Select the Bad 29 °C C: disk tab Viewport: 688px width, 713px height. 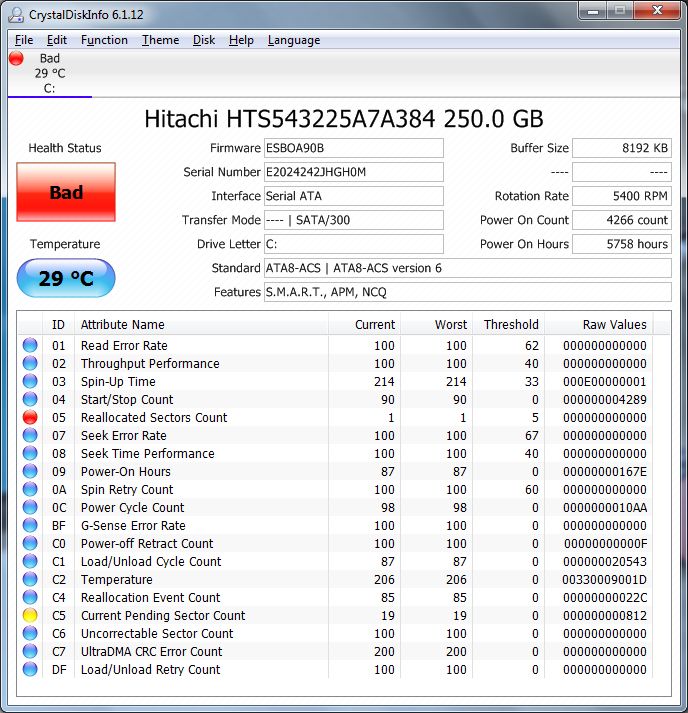[x=50, y=73]
